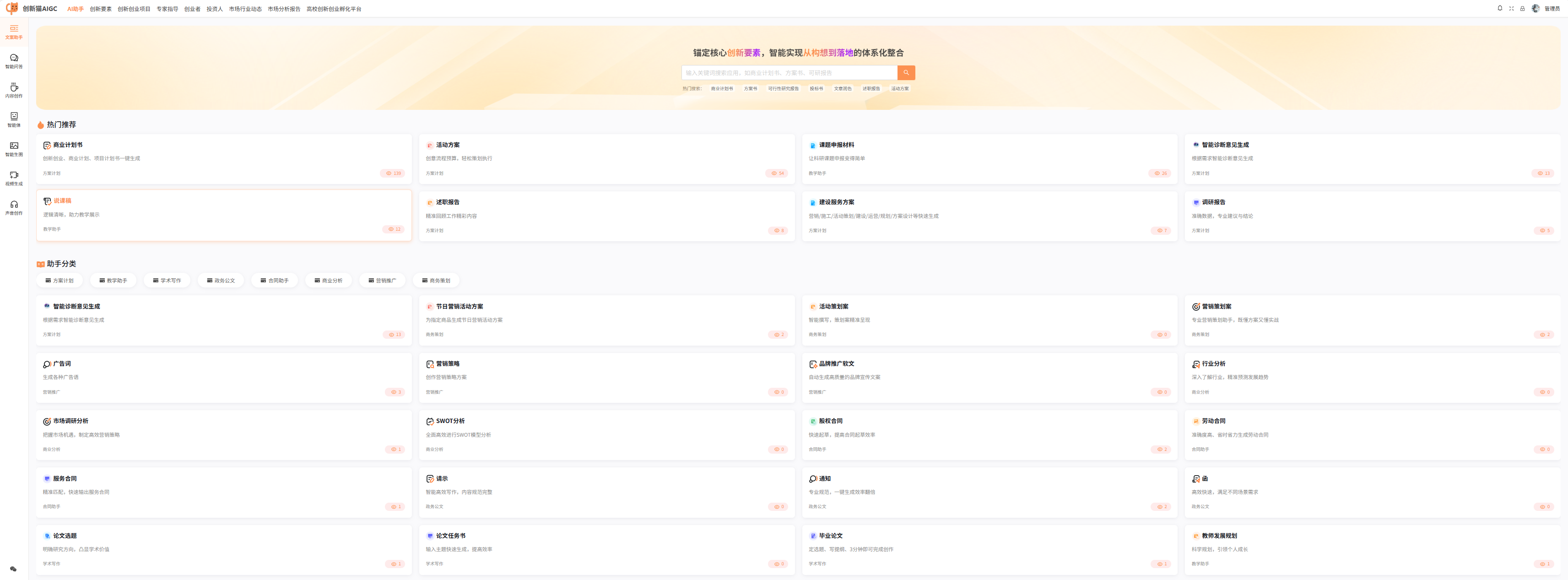Click the 营销策划案 card icon

click(x=1195, y=307)
